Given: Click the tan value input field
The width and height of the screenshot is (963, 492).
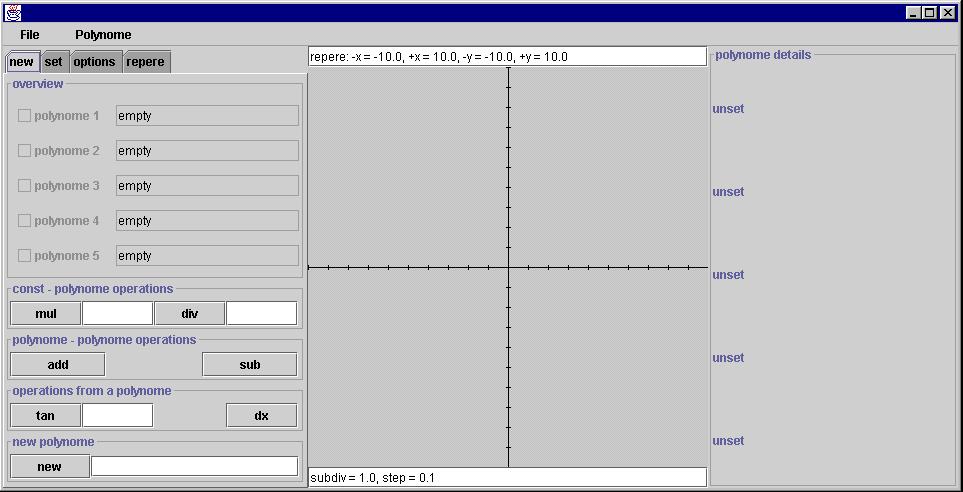Looking at the screenshot, I should pos(117,415).
